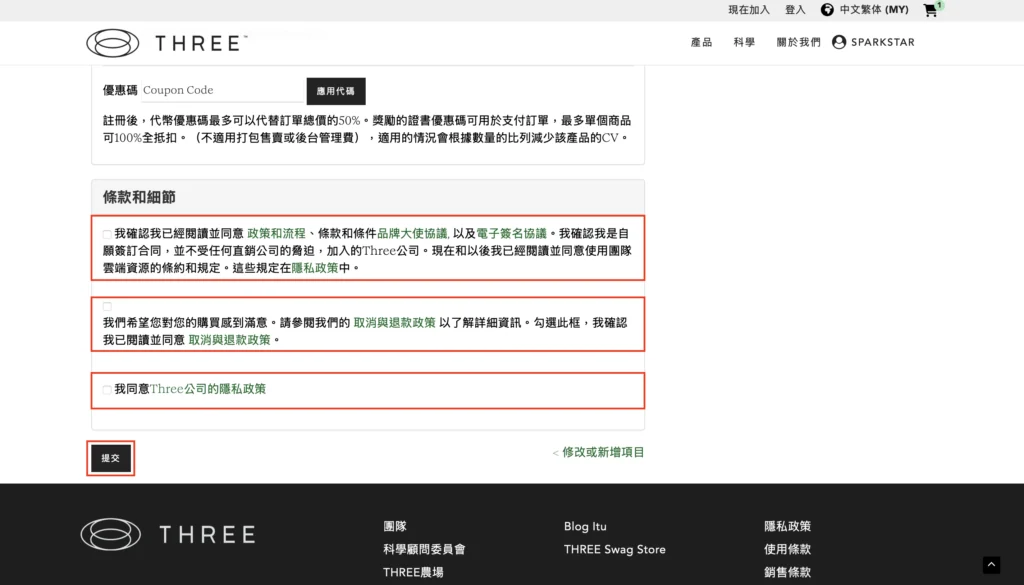The height and width of the screenshot is (585, 1024).
Task: Click the THREE logo in header
Action: [x=167, y=43]
